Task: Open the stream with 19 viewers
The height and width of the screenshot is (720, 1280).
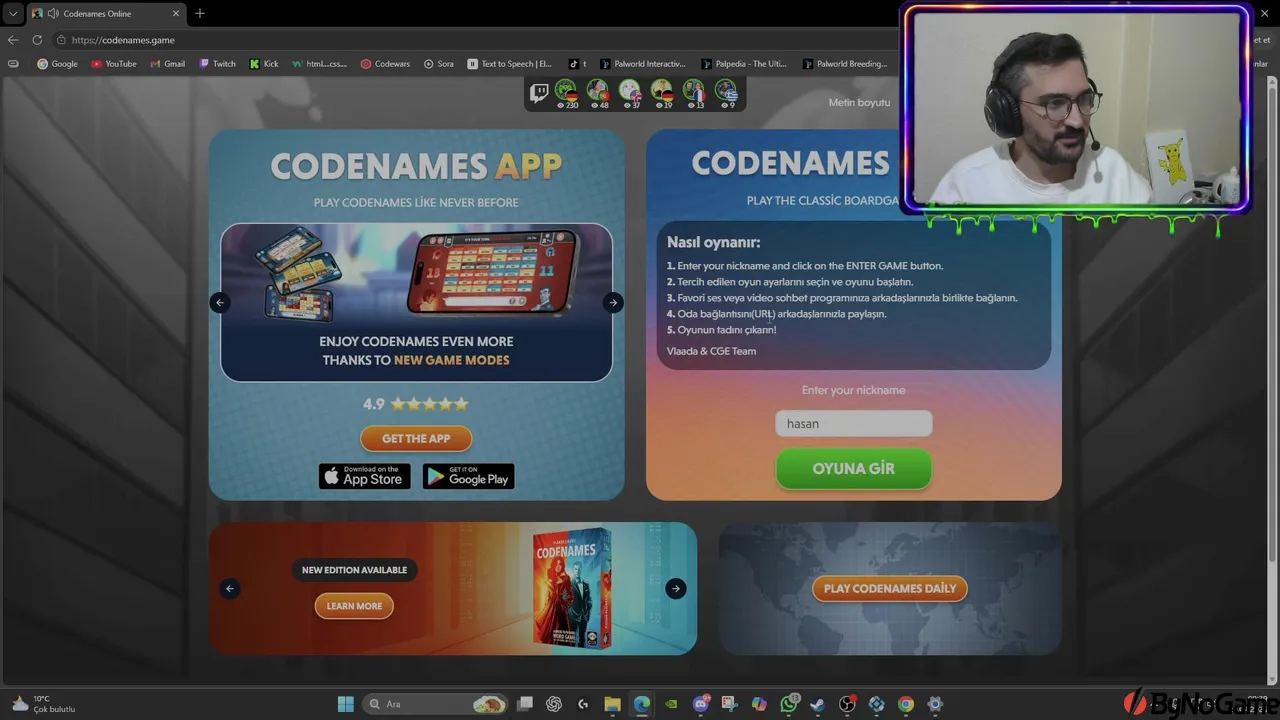Action: pos(662,94)
